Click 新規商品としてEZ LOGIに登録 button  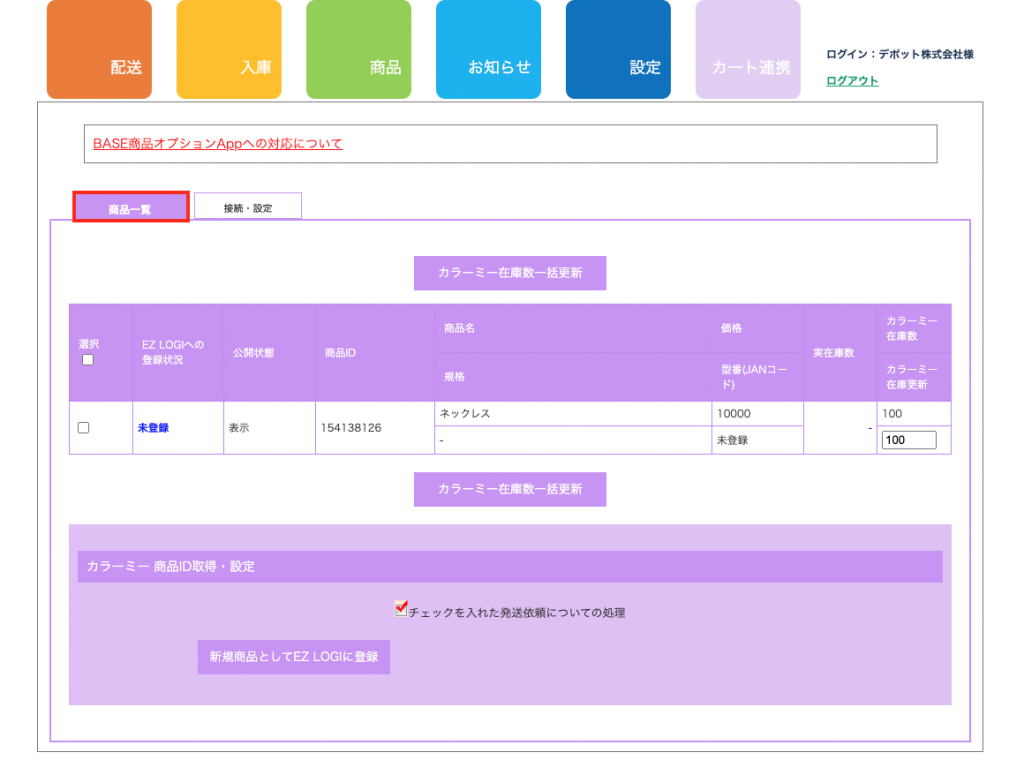(293, 657)
